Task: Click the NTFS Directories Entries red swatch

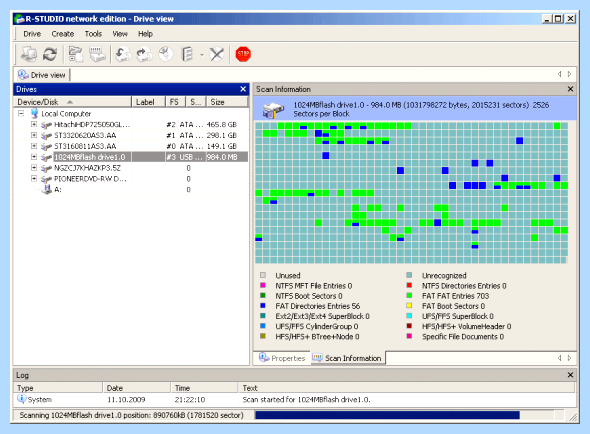Action: 409,285
